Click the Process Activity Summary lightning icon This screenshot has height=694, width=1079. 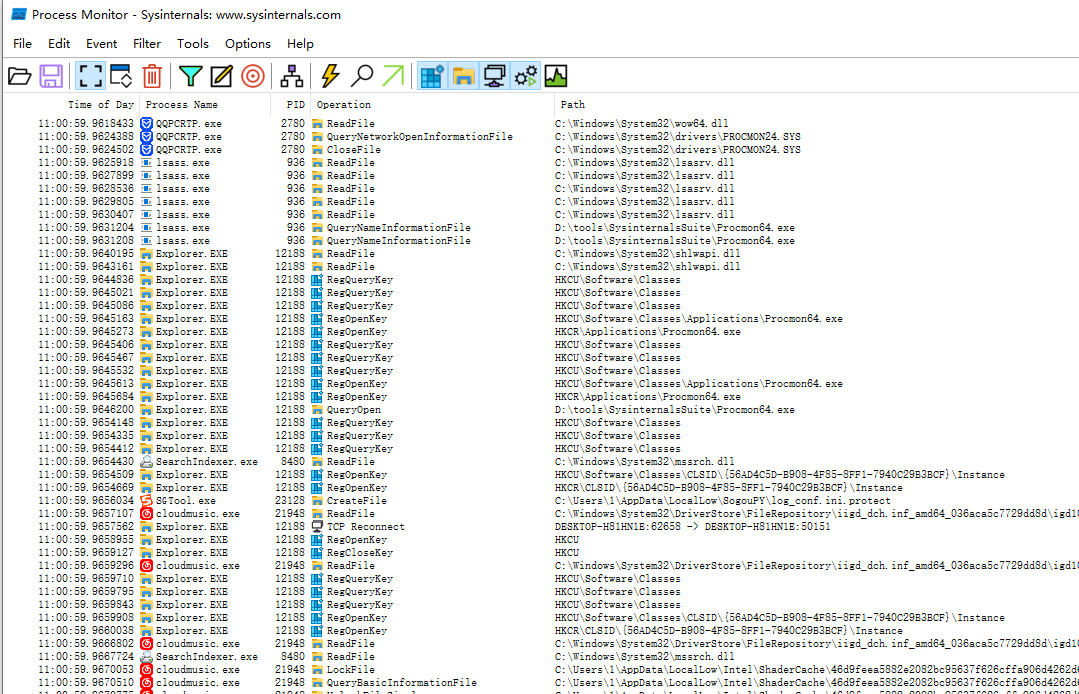[x=330, y=76]
